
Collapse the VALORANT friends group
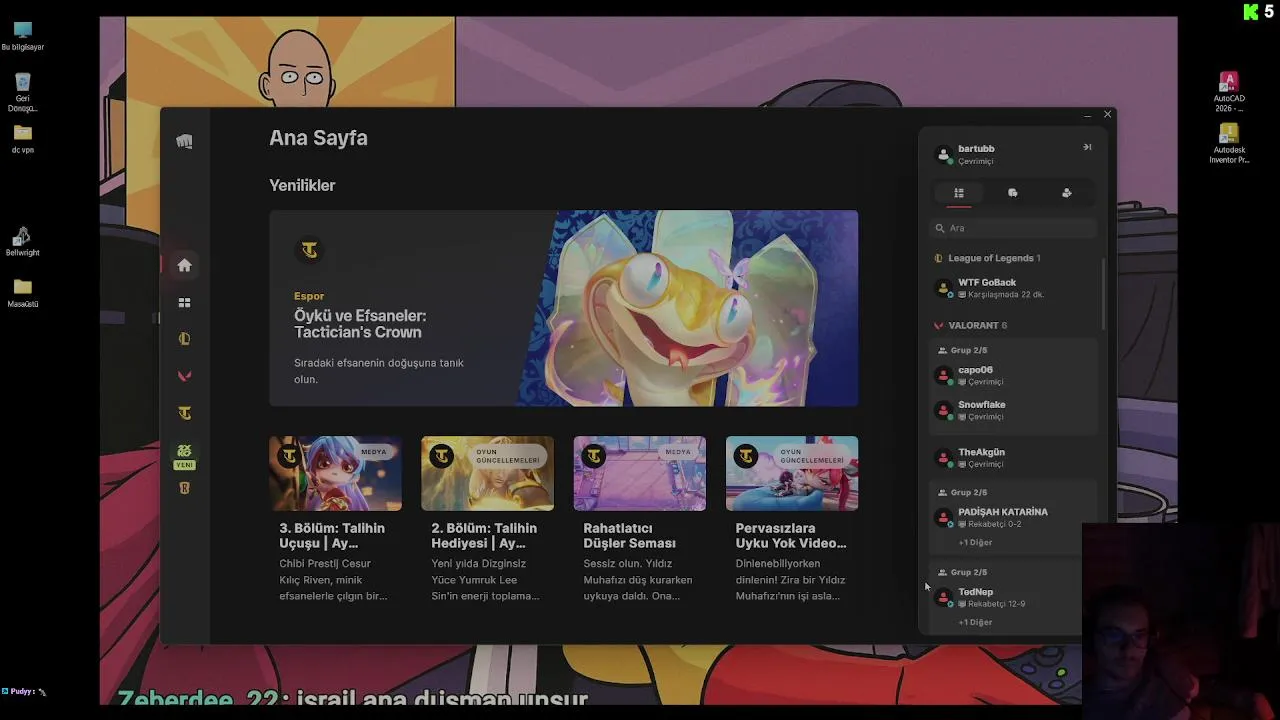(x=971, y=325)
